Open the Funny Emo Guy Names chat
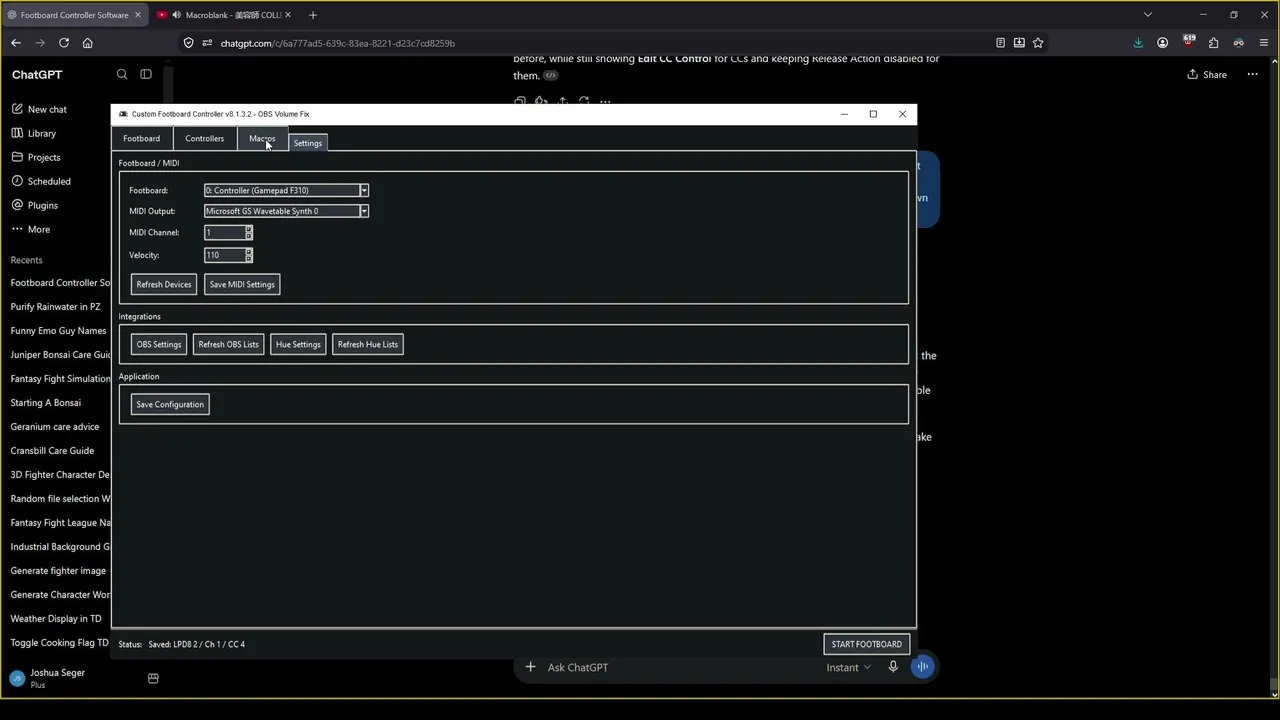Image resolution: width=1280 pixels, height=720 pixels. point(58,331)
